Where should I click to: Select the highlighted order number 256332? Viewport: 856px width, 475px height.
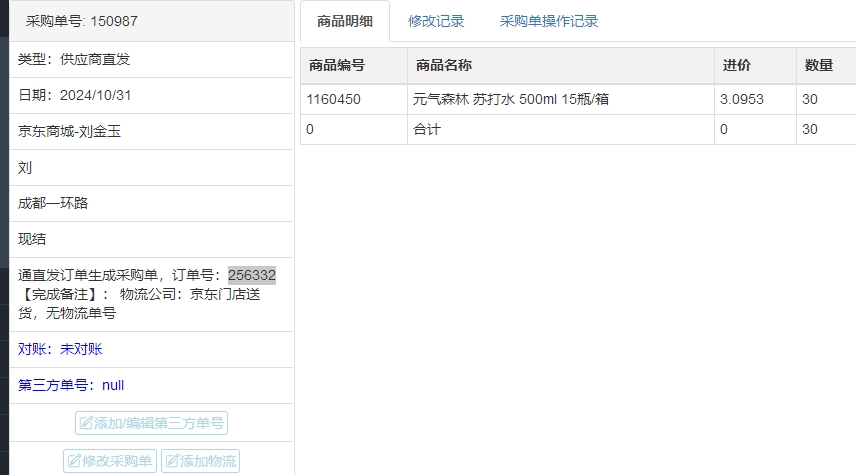pyautogui.click(x=252, y=275)
